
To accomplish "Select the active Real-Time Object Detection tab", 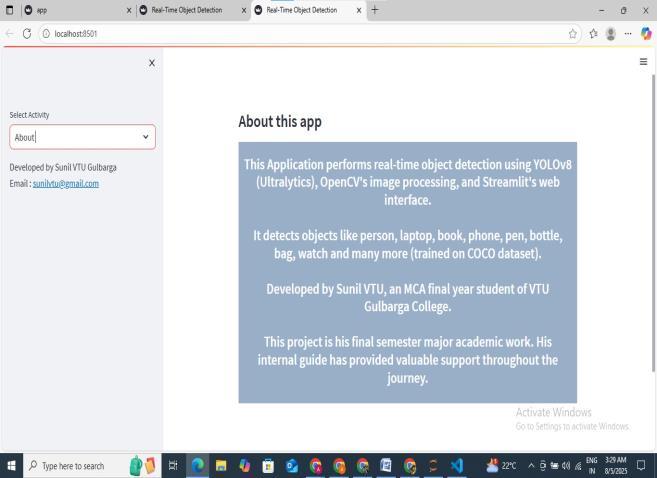I will click(x=308, y=10).
